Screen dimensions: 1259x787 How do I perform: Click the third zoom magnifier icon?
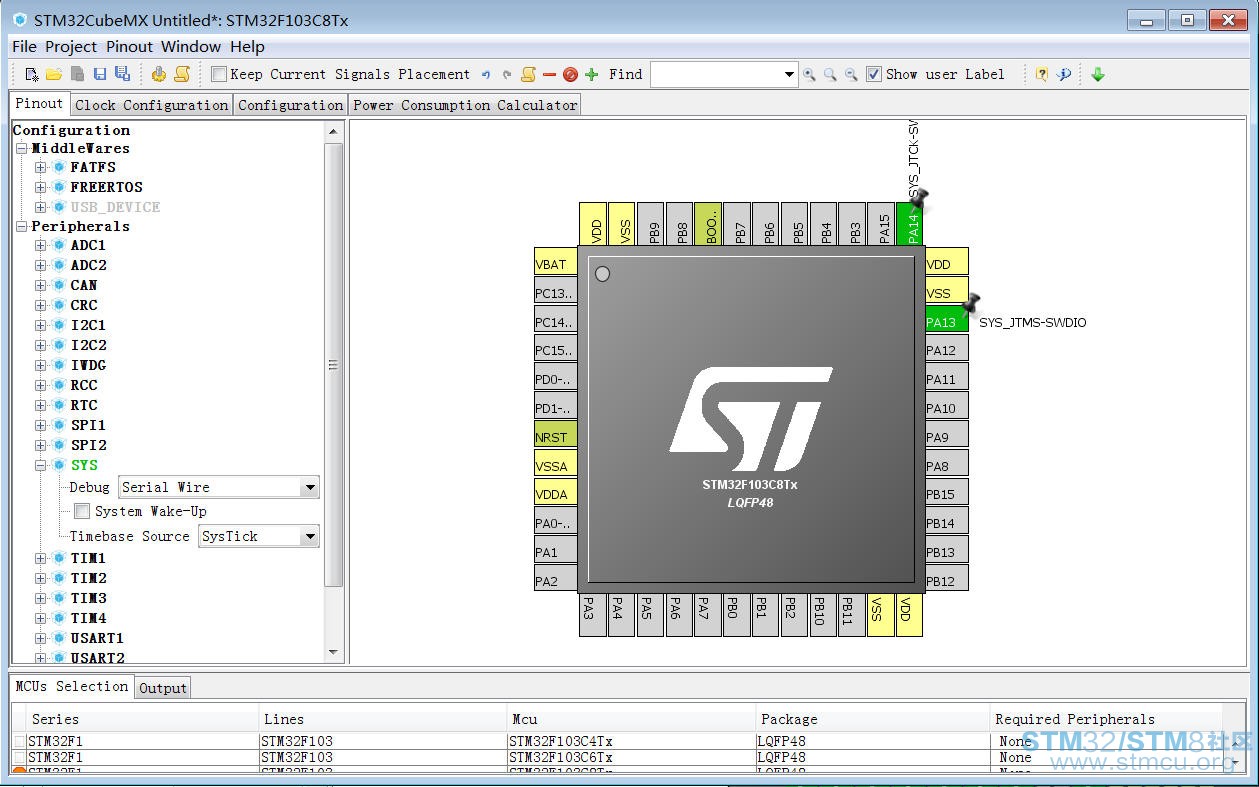point(851,75)
